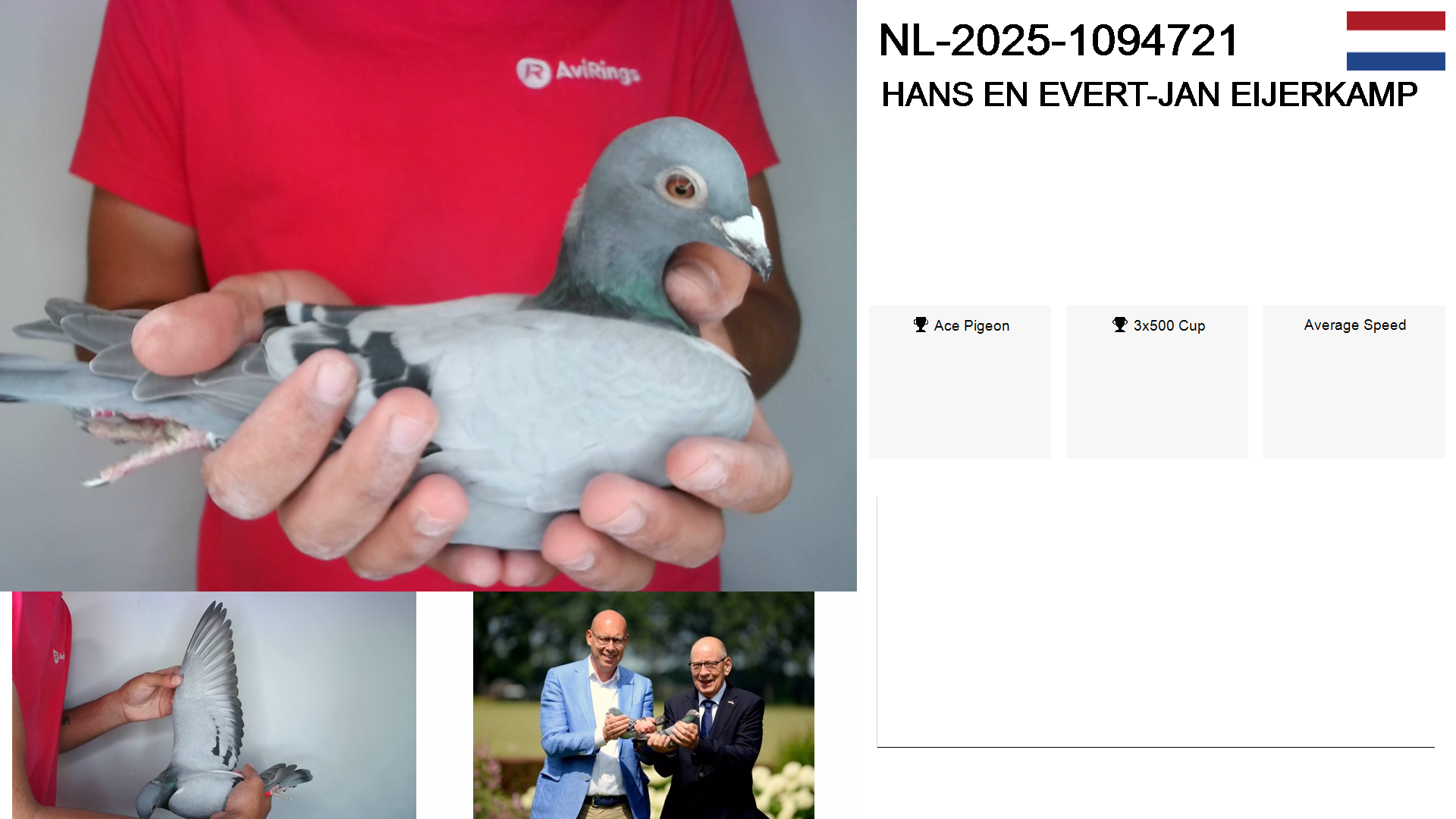Open the main pigeon body photo
Image resolution: width=1456 pixels, height=819 pixels.
click(x=428, y=296)
